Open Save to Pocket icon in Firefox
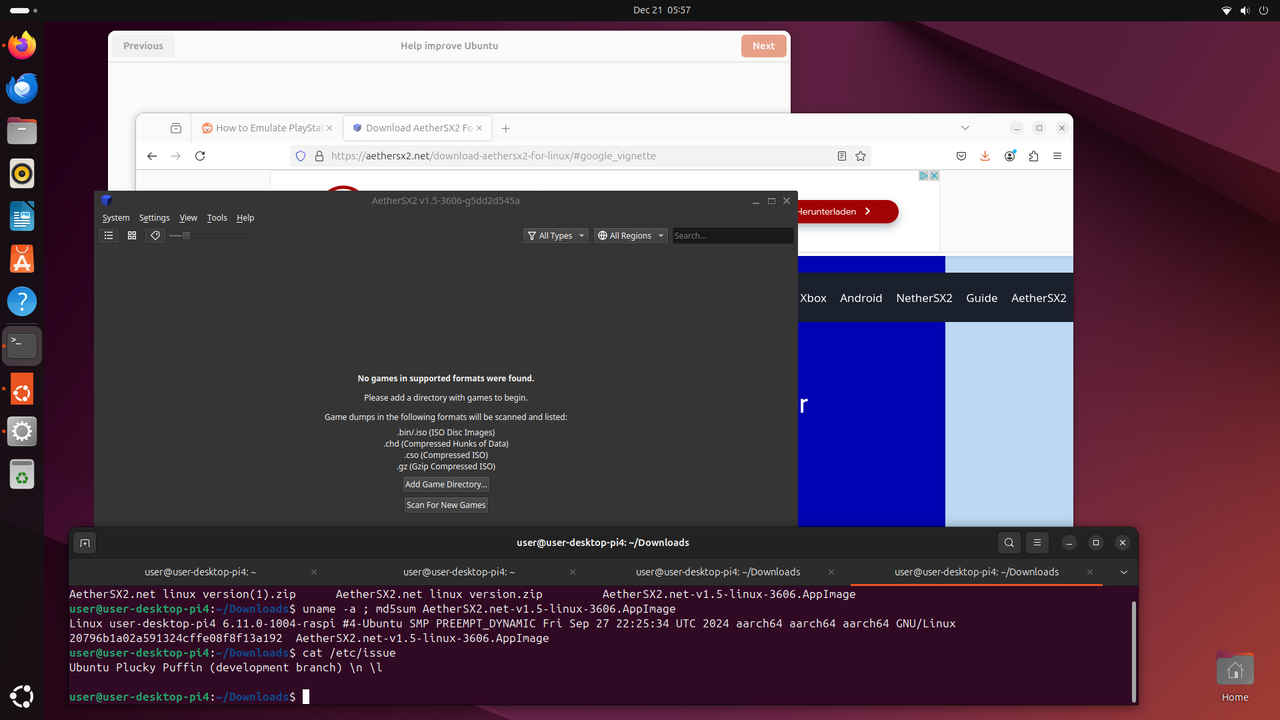Viewport: 1280px width, 720px height. pyautogui.click(x=961, y=156)
